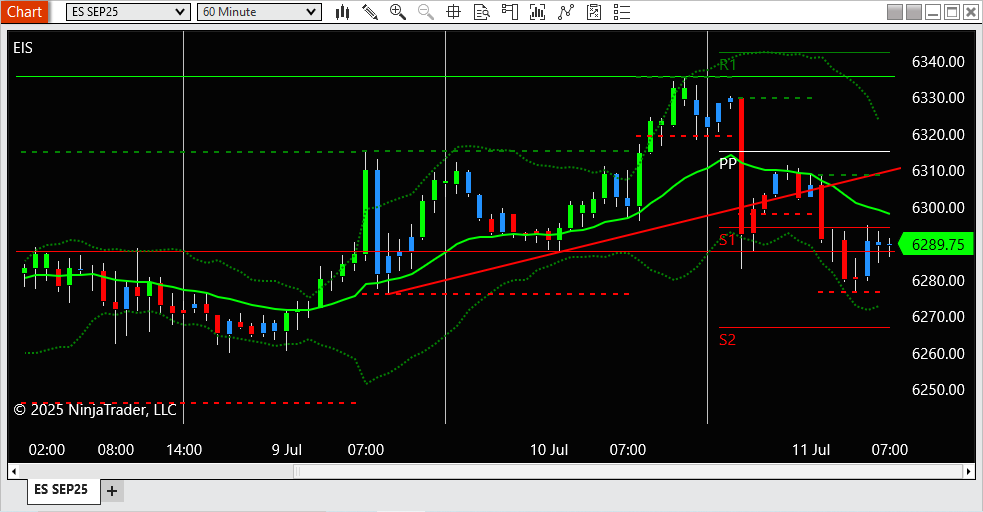Maximize the chart window
This screenshot has width=983, height=512.
pyautogui.click(x=952, y=12)
